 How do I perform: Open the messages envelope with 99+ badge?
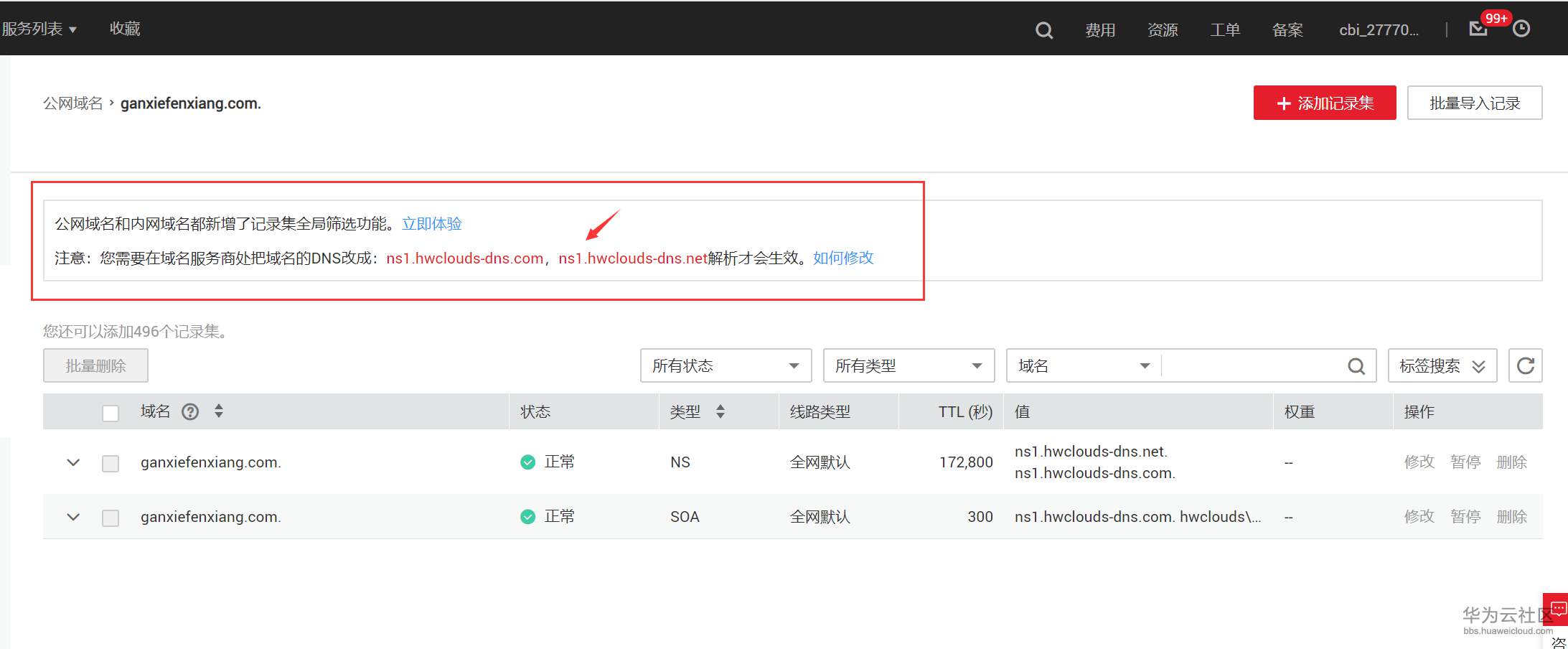(1478, 29)
